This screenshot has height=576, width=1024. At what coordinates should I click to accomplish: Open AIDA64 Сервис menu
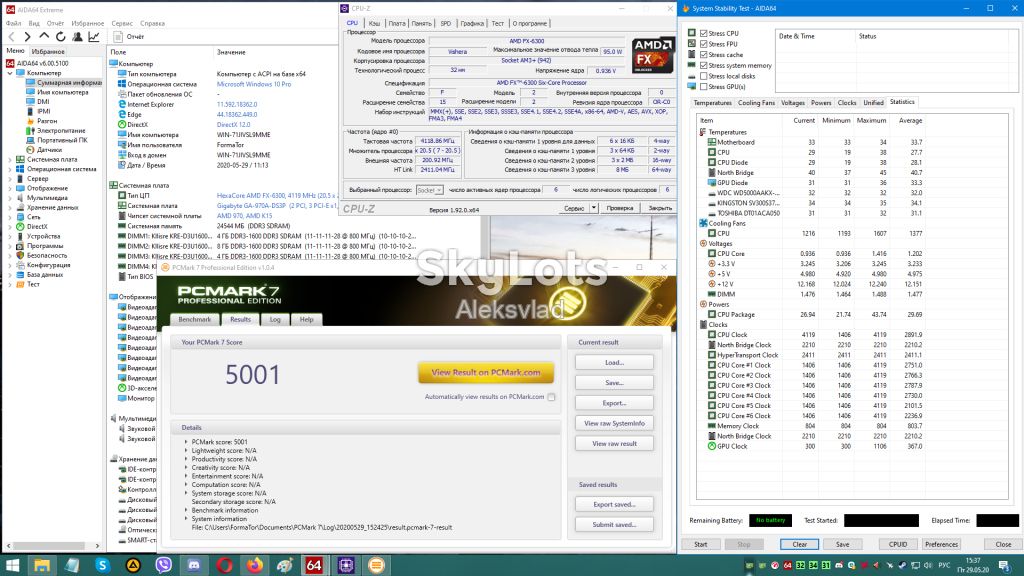(x=122, y=23)
